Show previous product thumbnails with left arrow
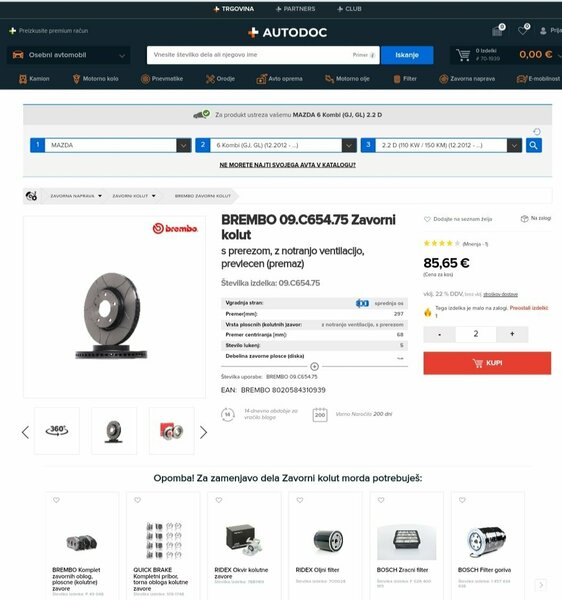 (x=25, y=432)
